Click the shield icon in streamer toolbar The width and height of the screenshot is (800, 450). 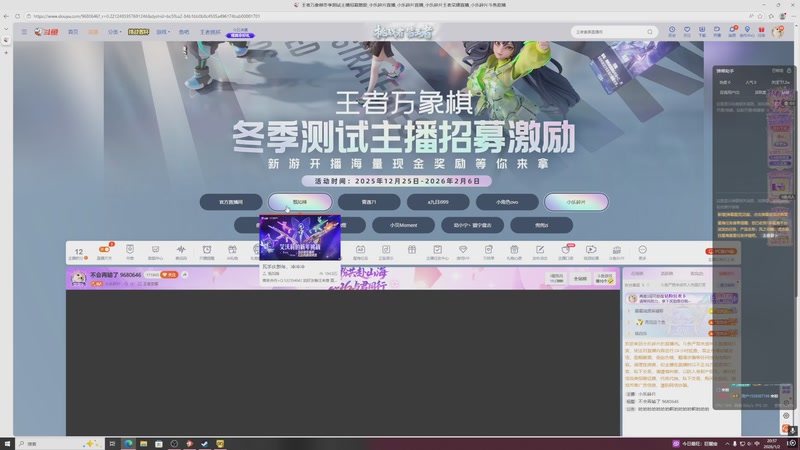click(x=130, y=251)
